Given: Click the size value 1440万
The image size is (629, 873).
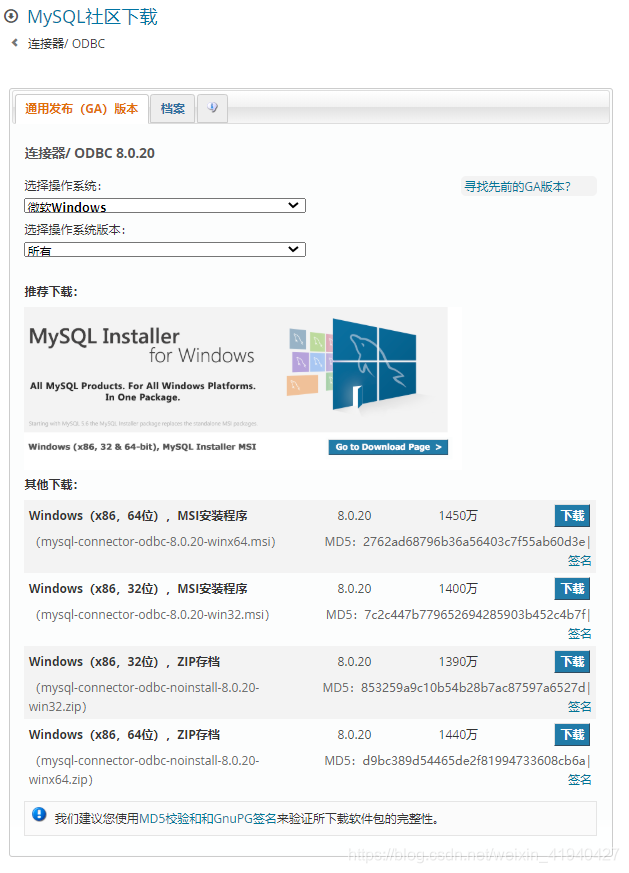Looking at the screenshot, I should pos(458,734).
